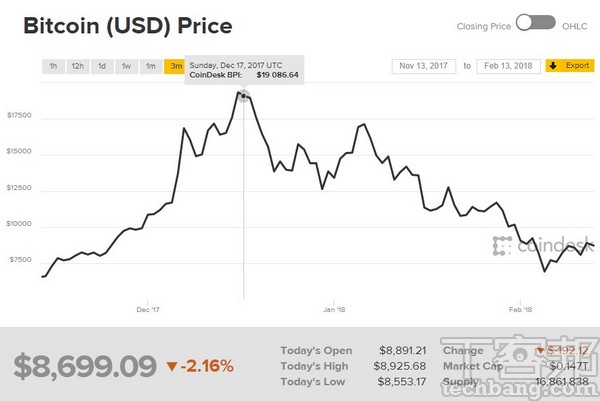Screen dimensions: 600x401
Task: Click the Dec '17 axis label
Action: click(x=147, y=308)
